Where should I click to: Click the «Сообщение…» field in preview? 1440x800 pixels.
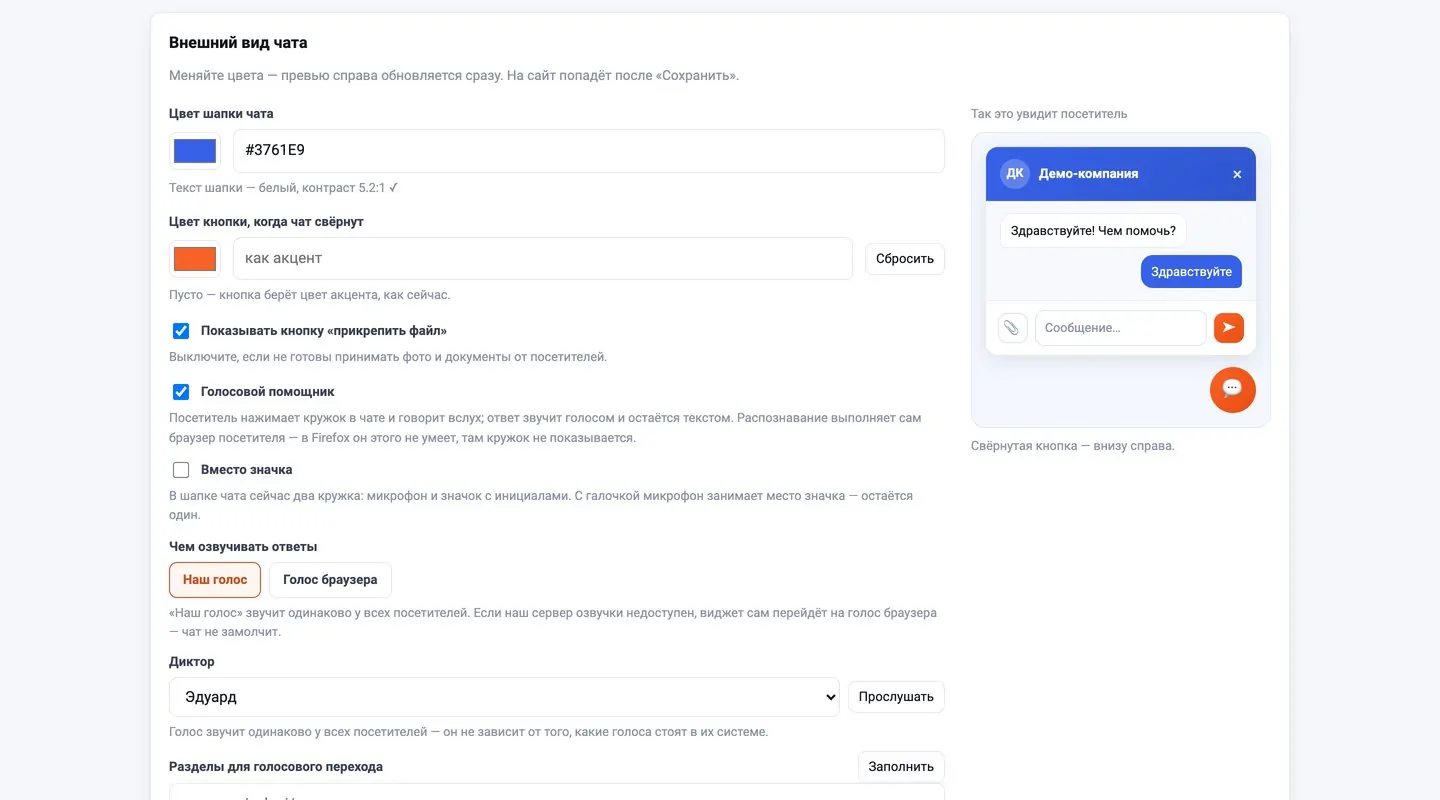coord(1120,328)
